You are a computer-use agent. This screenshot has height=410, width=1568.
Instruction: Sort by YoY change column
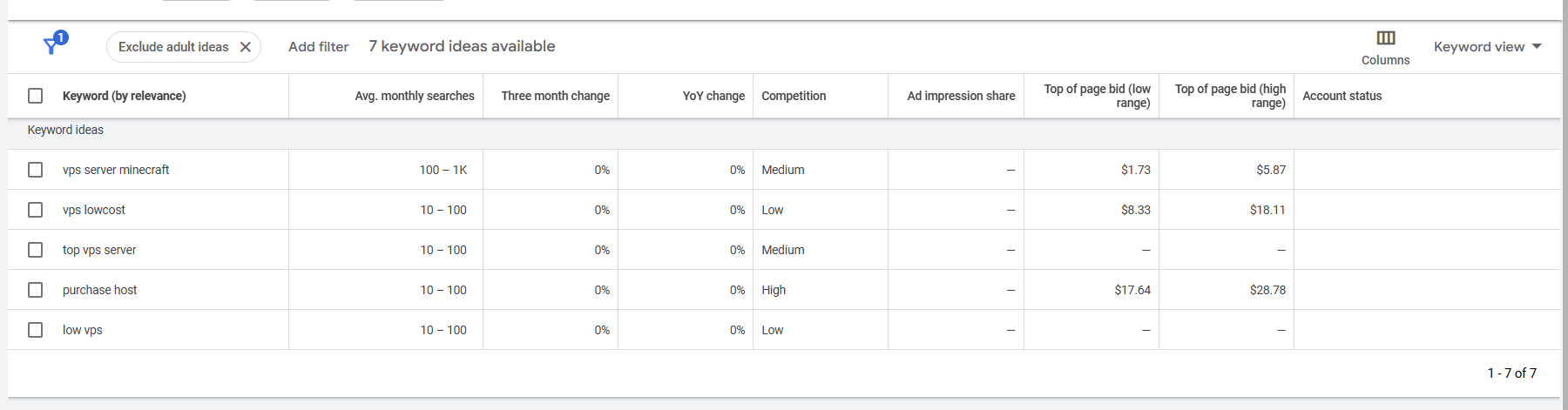713,96
